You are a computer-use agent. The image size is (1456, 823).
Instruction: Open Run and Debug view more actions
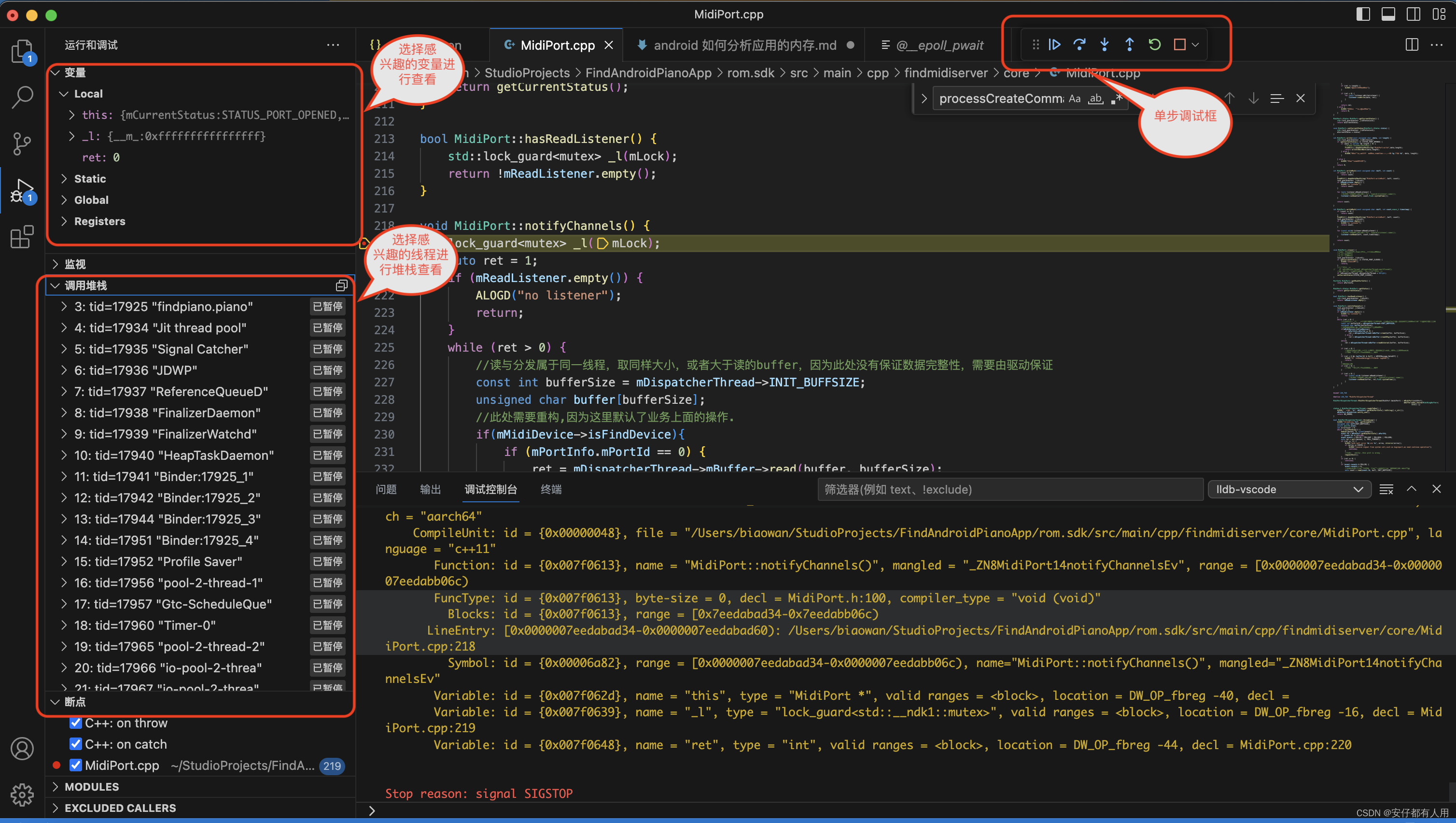(333, 45)
